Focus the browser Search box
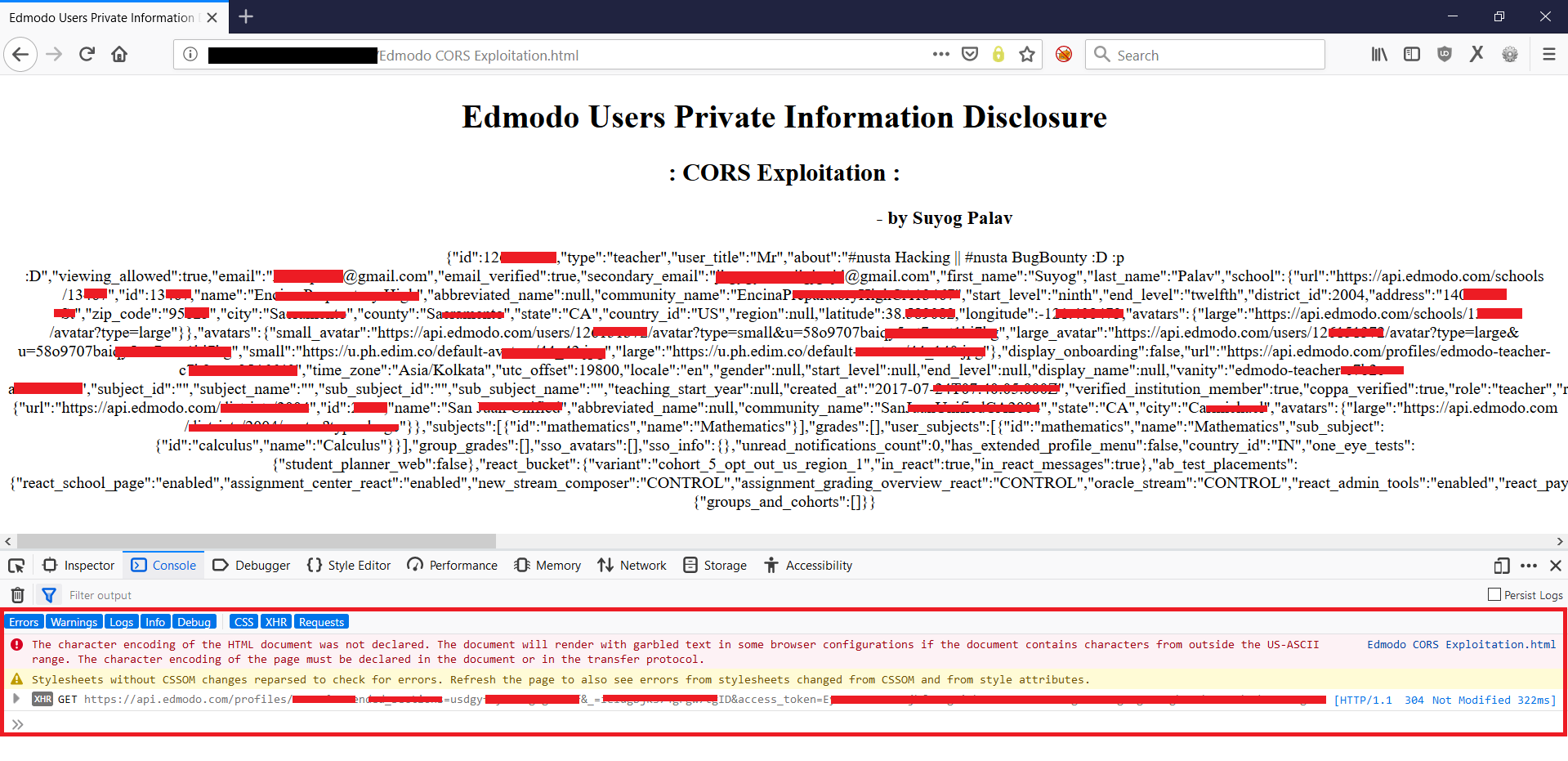1568x761 pixels. coord(1204,55)
